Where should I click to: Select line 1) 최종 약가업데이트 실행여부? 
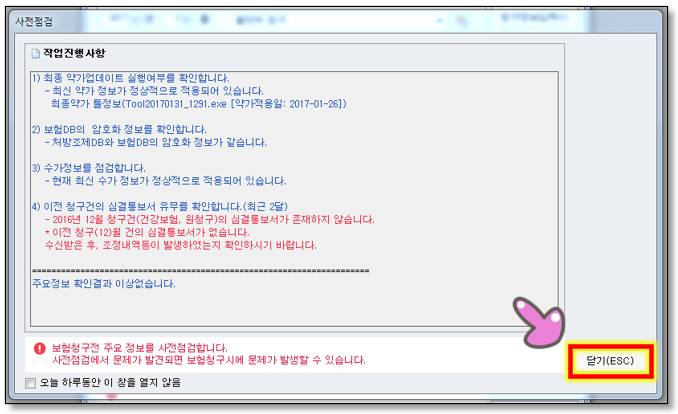[130, 78]
